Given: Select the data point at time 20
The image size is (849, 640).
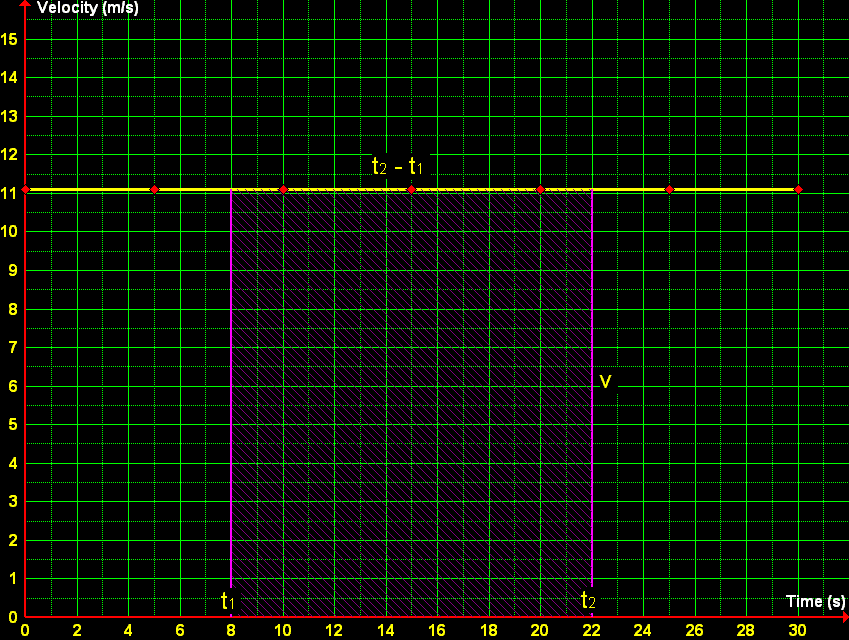Looking at the screenshot, I should (x=539, y=188).
